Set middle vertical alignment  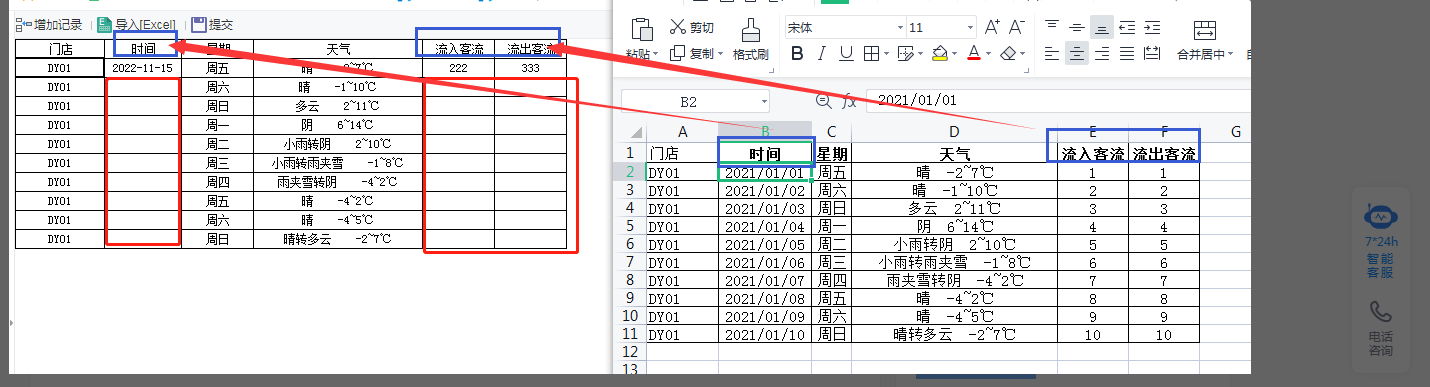tap(1076, 27)
